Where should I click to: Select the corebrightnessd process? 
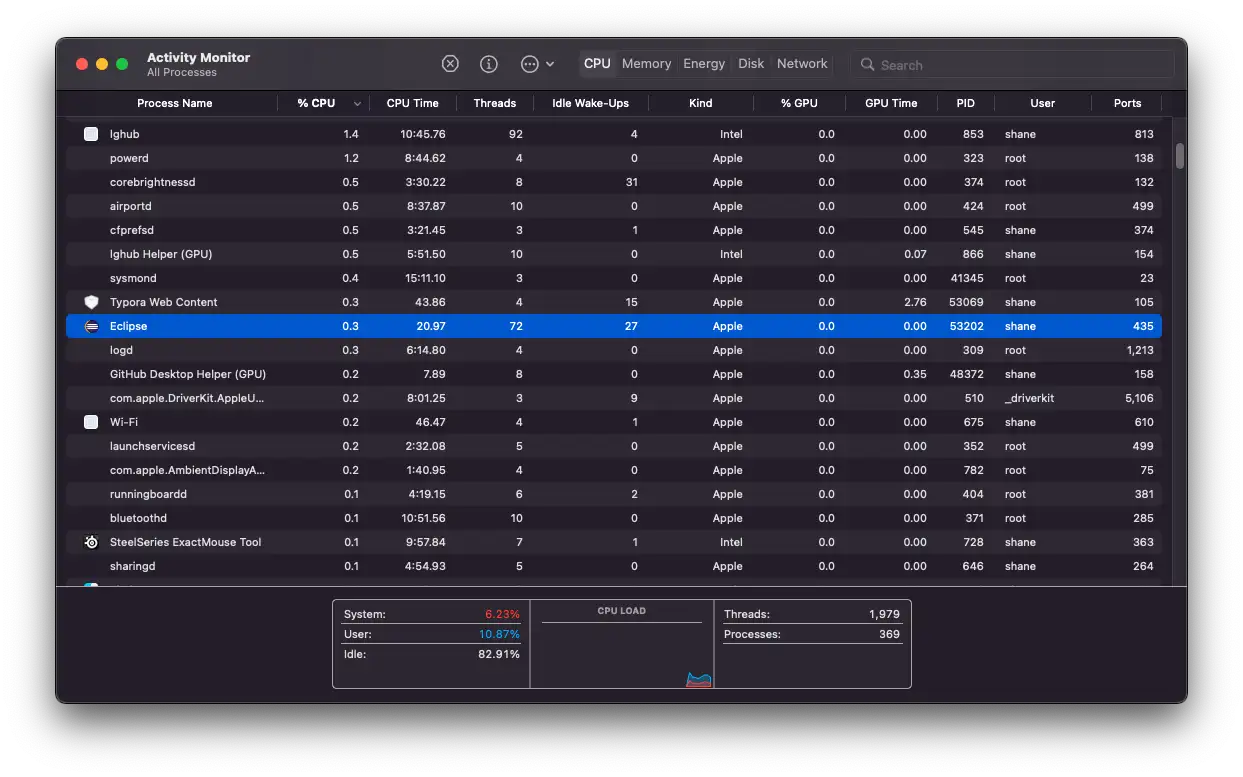pos(614,182)
